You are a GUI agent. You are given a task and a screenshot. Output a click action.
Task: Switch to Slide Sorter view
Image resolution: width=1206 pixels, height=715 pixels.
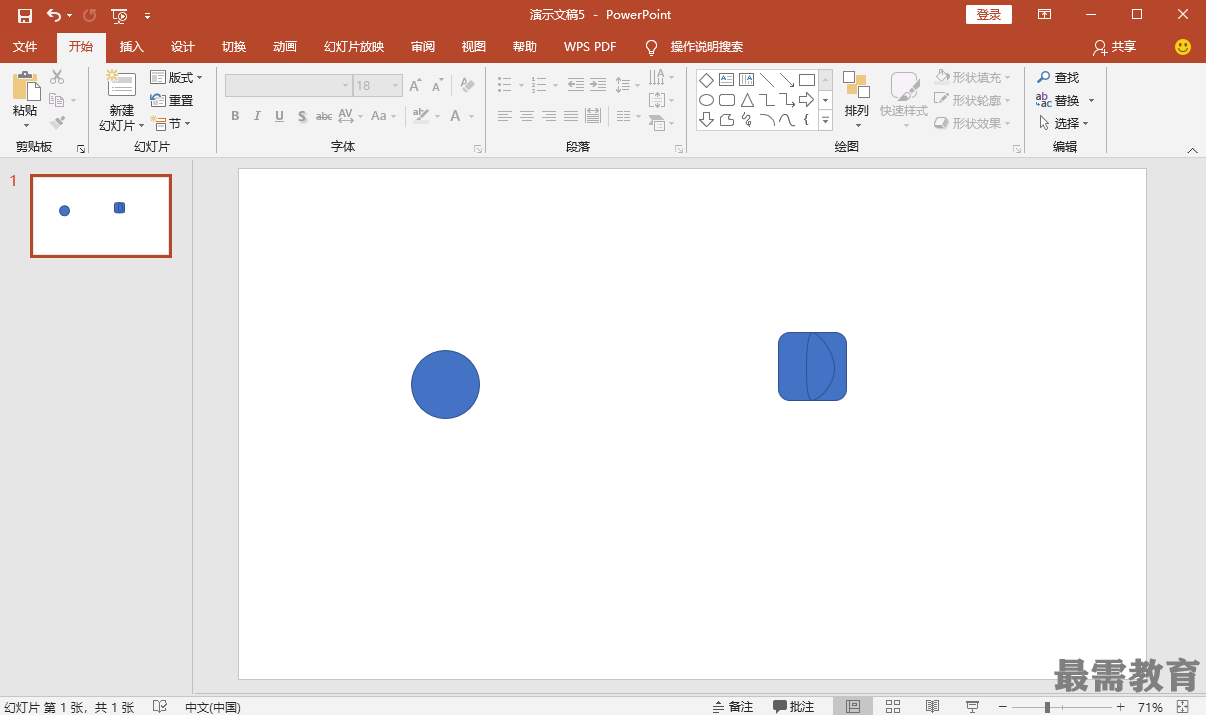(893, 706)
